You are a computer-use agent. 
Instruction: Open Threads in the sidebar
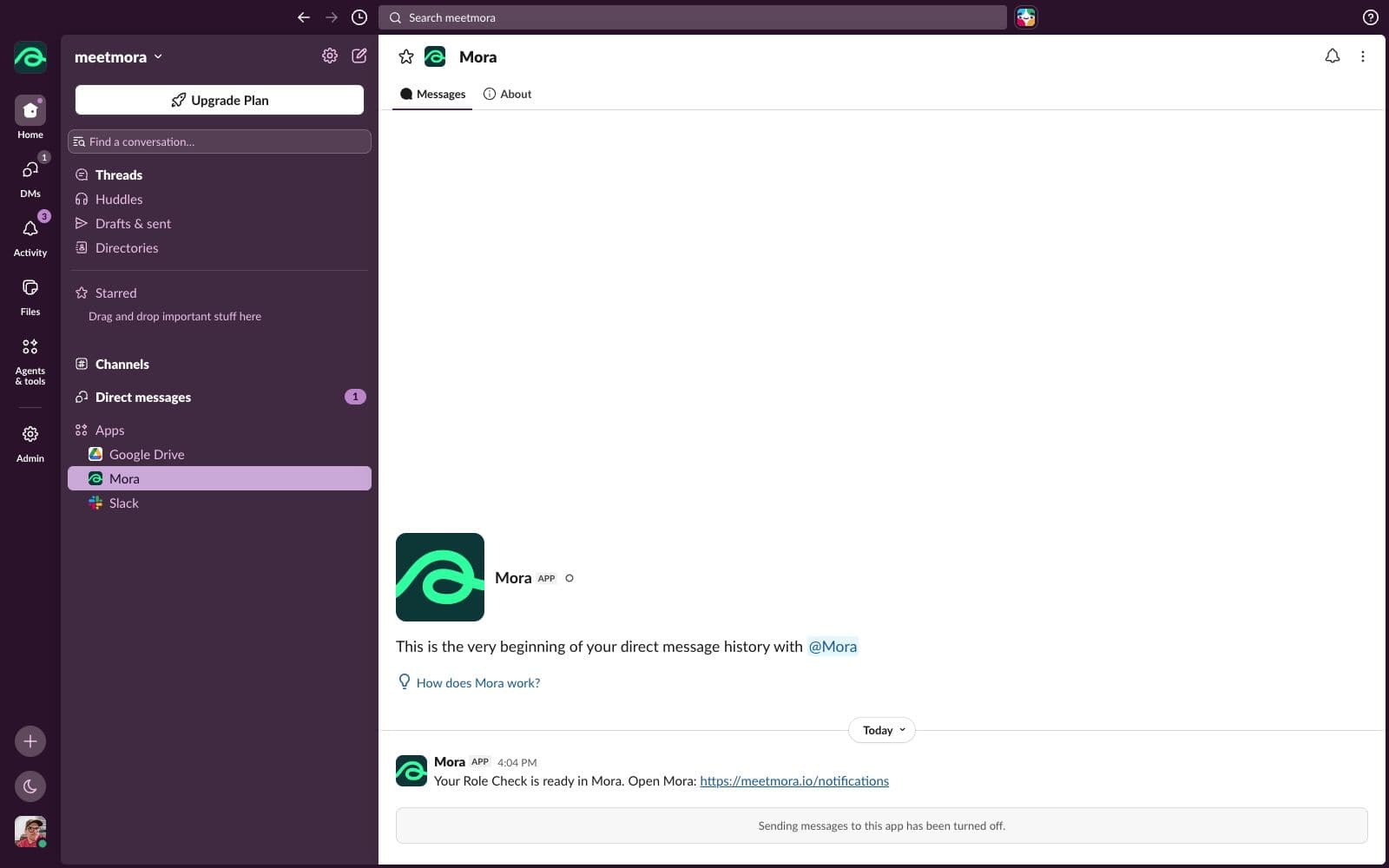click(220, 174)
